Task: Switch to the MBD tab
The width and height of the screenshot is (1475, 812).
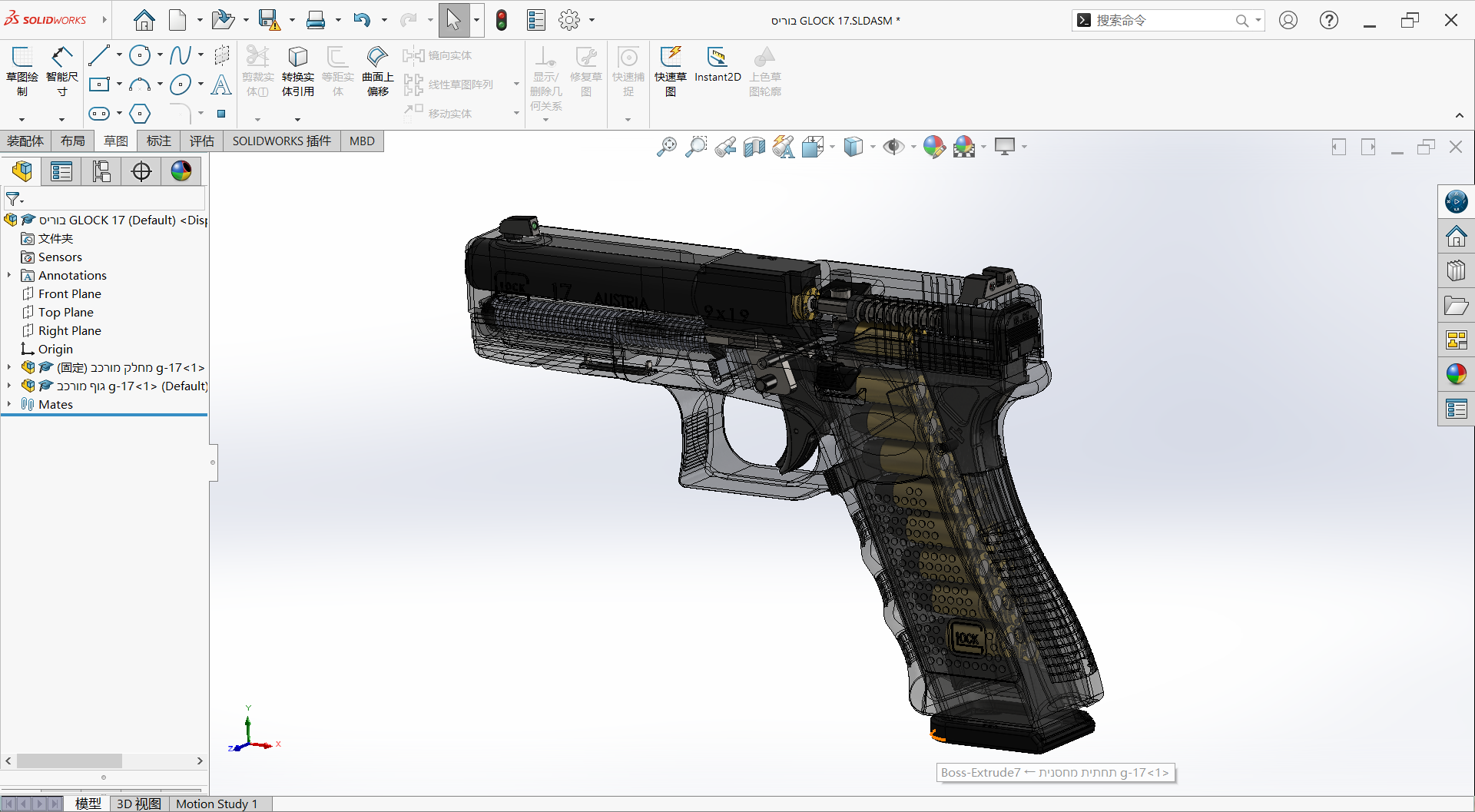Action: [362, 141]
